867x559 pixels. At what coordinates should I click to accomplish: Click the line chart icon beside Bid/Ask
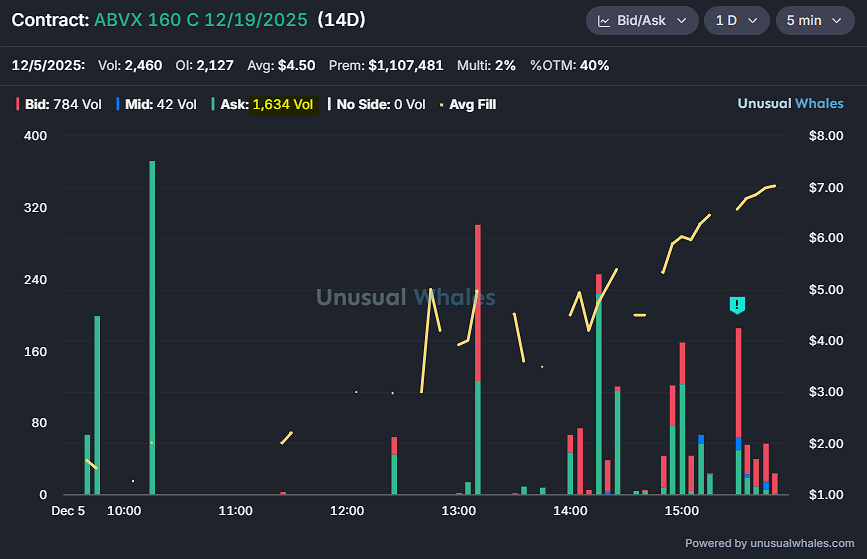click(604, 21)
